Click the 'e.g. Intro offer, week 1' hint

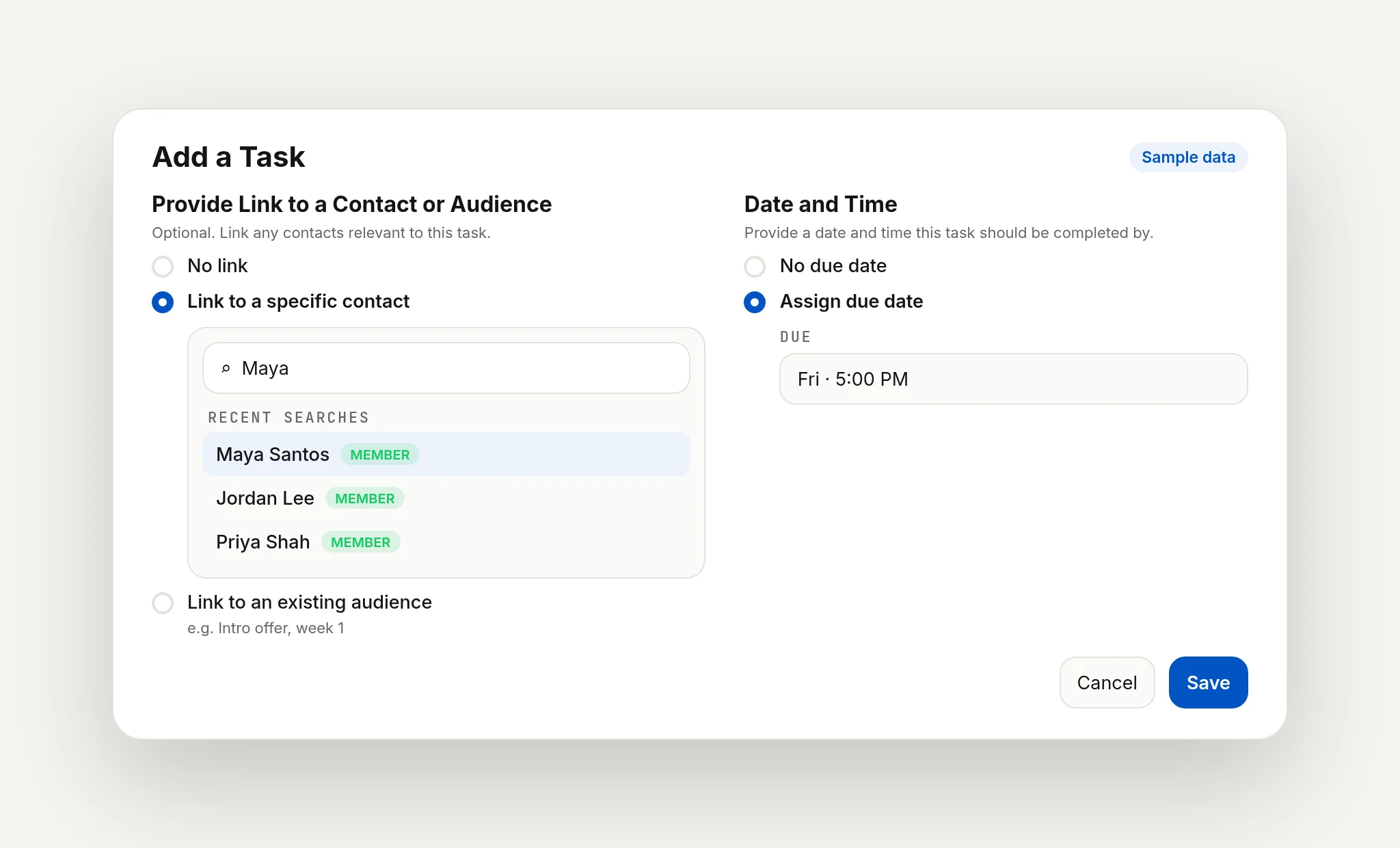coord(266,628)
